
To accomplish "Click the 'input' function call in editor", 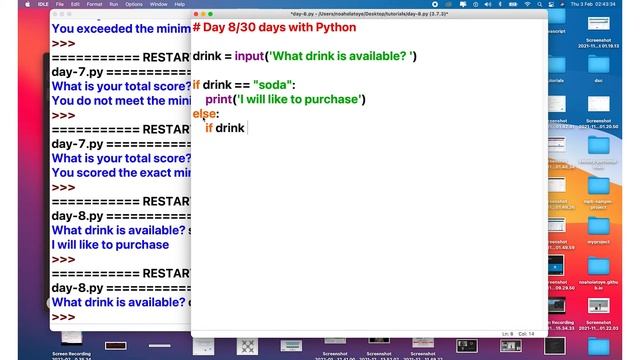I will click(249, 56).
